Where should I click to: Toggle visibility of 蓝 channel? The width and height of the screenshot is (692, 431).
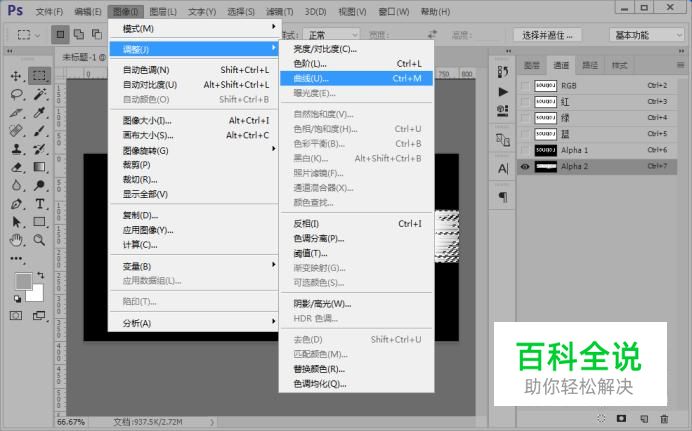point(525,134)
